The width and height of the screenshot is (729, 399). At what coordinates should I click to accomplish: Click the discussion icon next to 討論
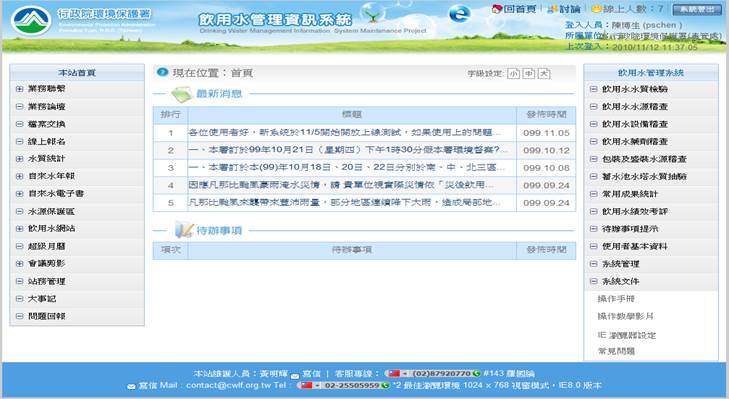(x=552, y=9)
